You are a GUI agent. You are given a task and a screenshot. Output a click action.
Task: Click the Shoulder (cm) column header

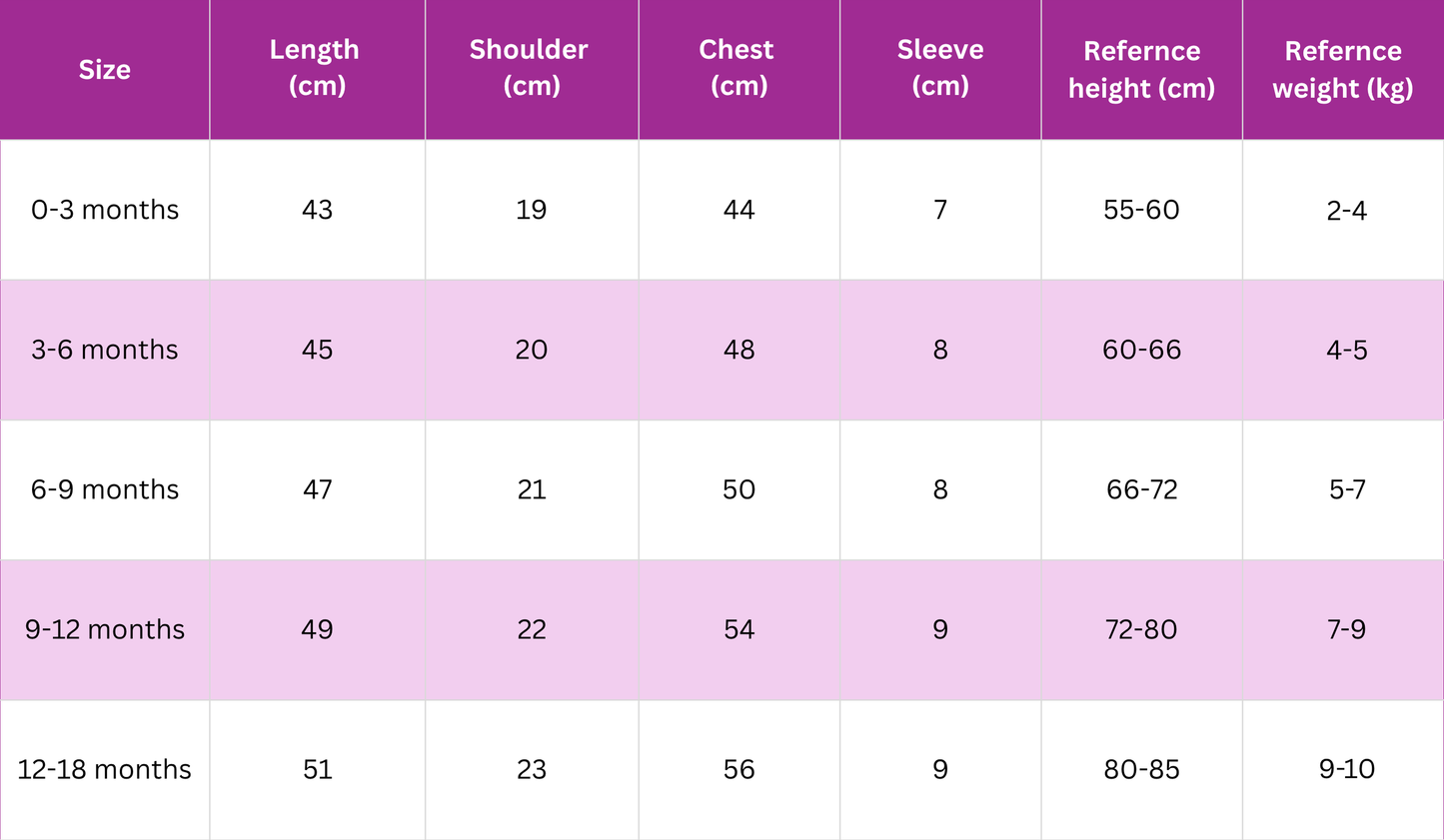coord(531,68)
